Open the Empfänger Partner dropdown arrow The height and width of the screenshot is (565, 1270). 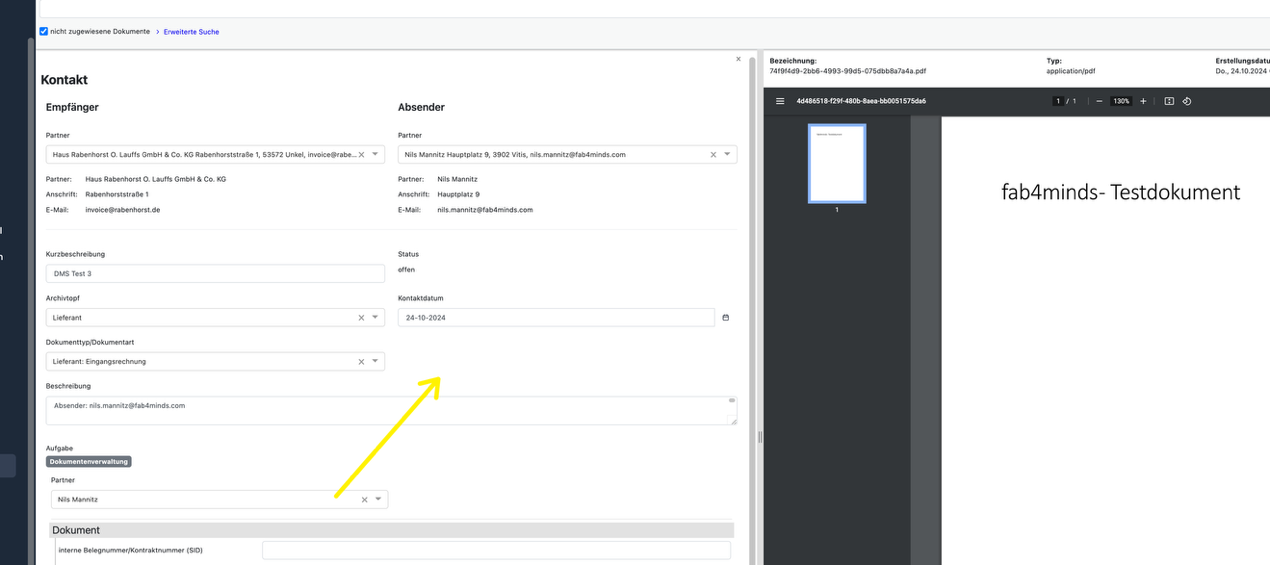click(x=376, y=155)
